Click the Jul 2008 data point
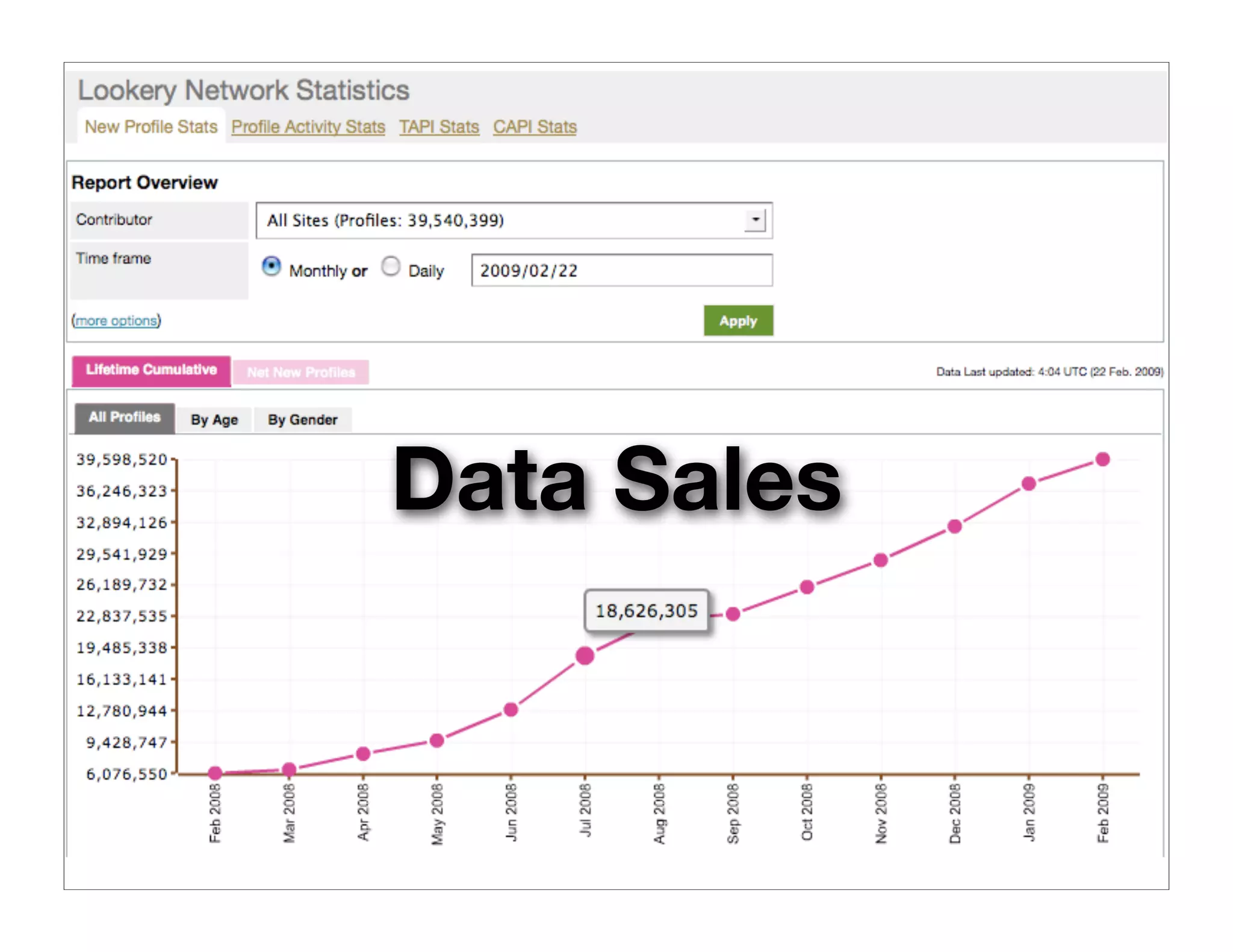 tap(585, 655)
